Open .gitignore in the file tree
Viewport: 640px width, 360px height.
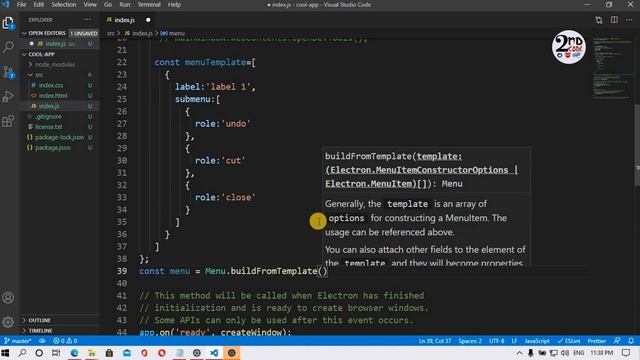tap(48, 117)
